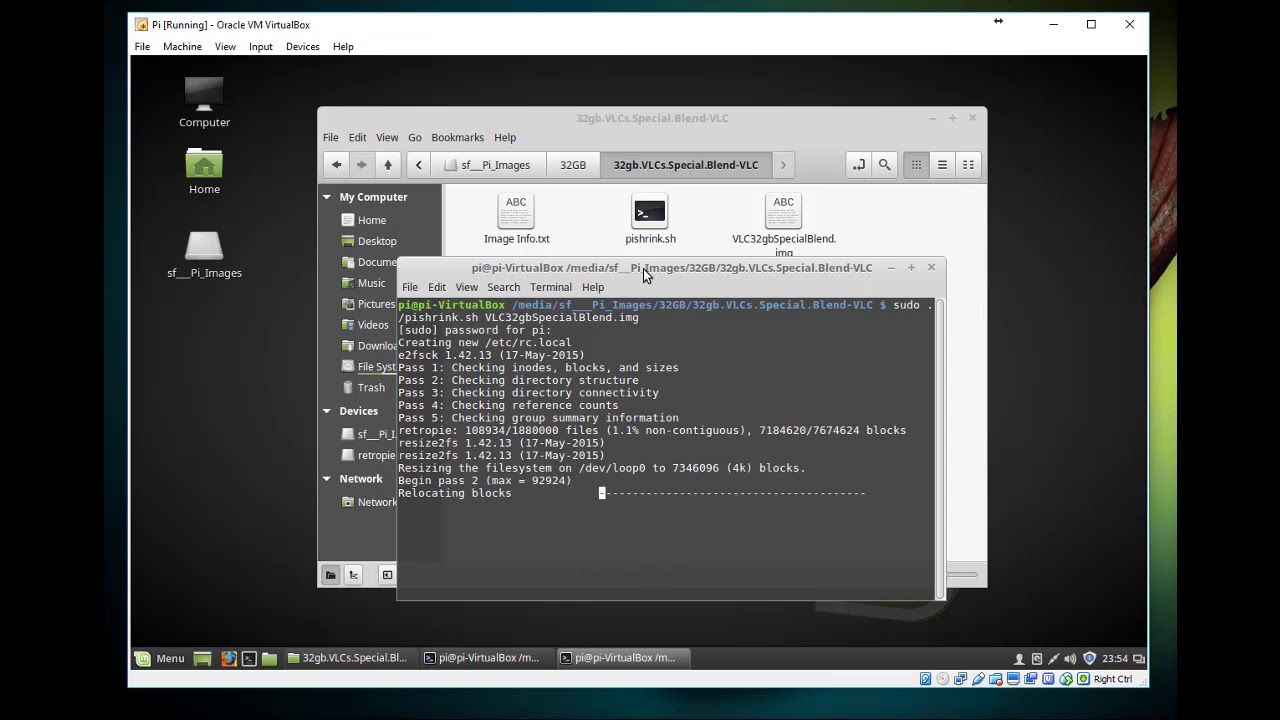This screenshot has height=720, width=1280.
Task: Open Home folder desktop icon
Action: click(204, 171)
